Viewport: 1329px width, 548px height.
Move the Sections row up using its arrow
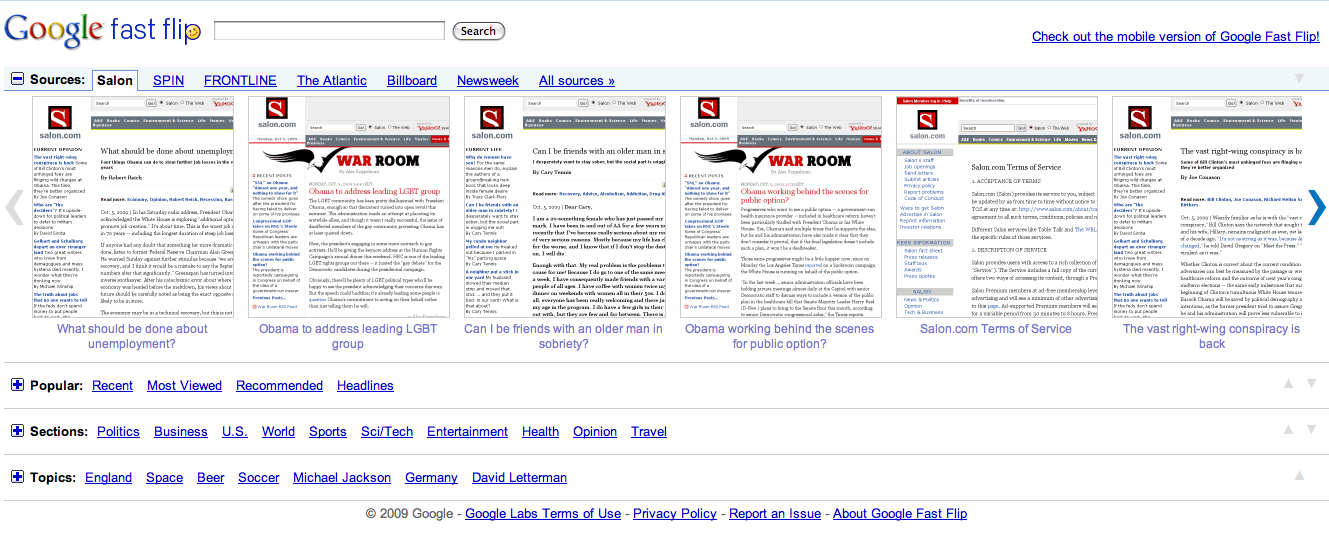click(1287, 429)
